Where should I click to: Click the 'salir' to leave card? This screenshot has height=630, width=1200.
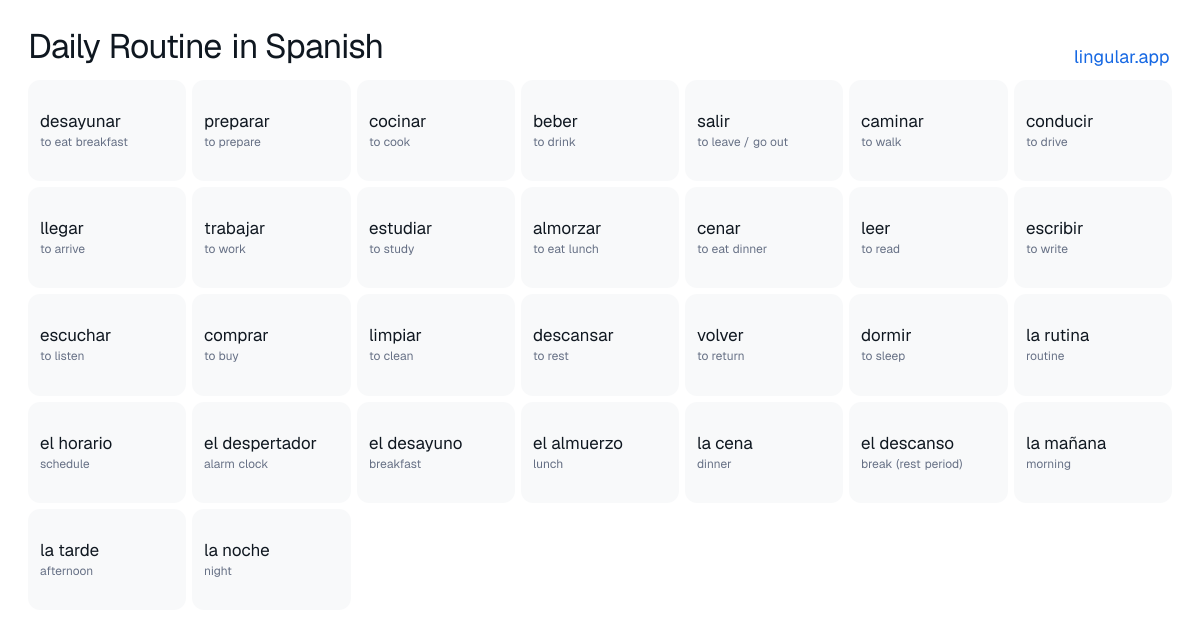(764, 130)
